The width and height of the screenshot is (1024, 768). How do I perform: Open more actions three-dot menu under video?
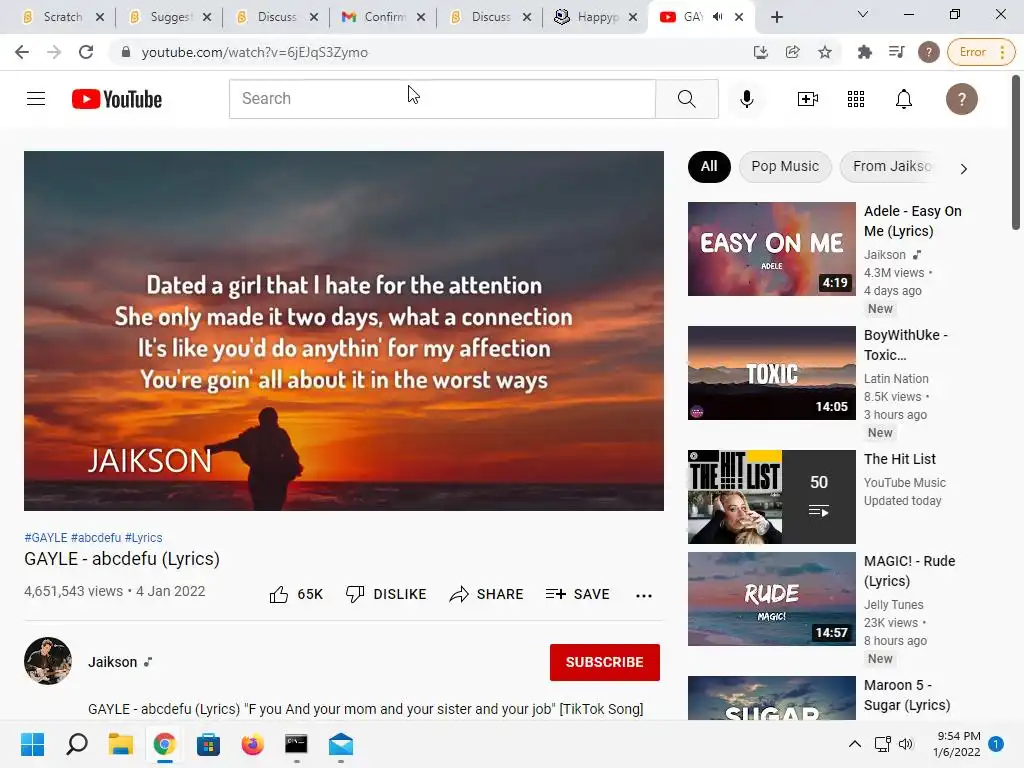click(644, 595)
